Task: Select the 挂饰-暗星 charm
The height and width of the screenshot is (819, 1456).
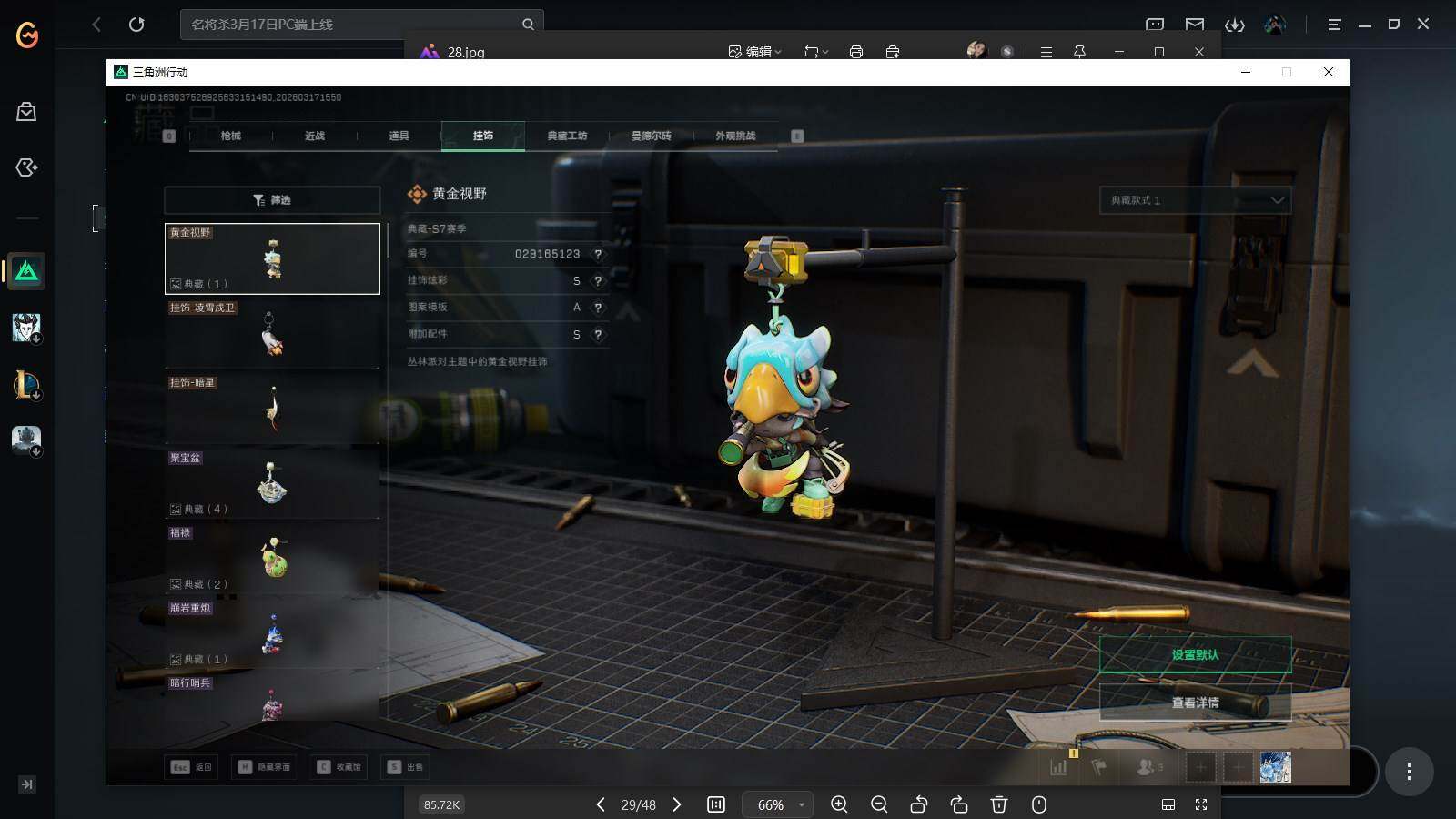Action: pyautogui.click(x=272, y=409)
